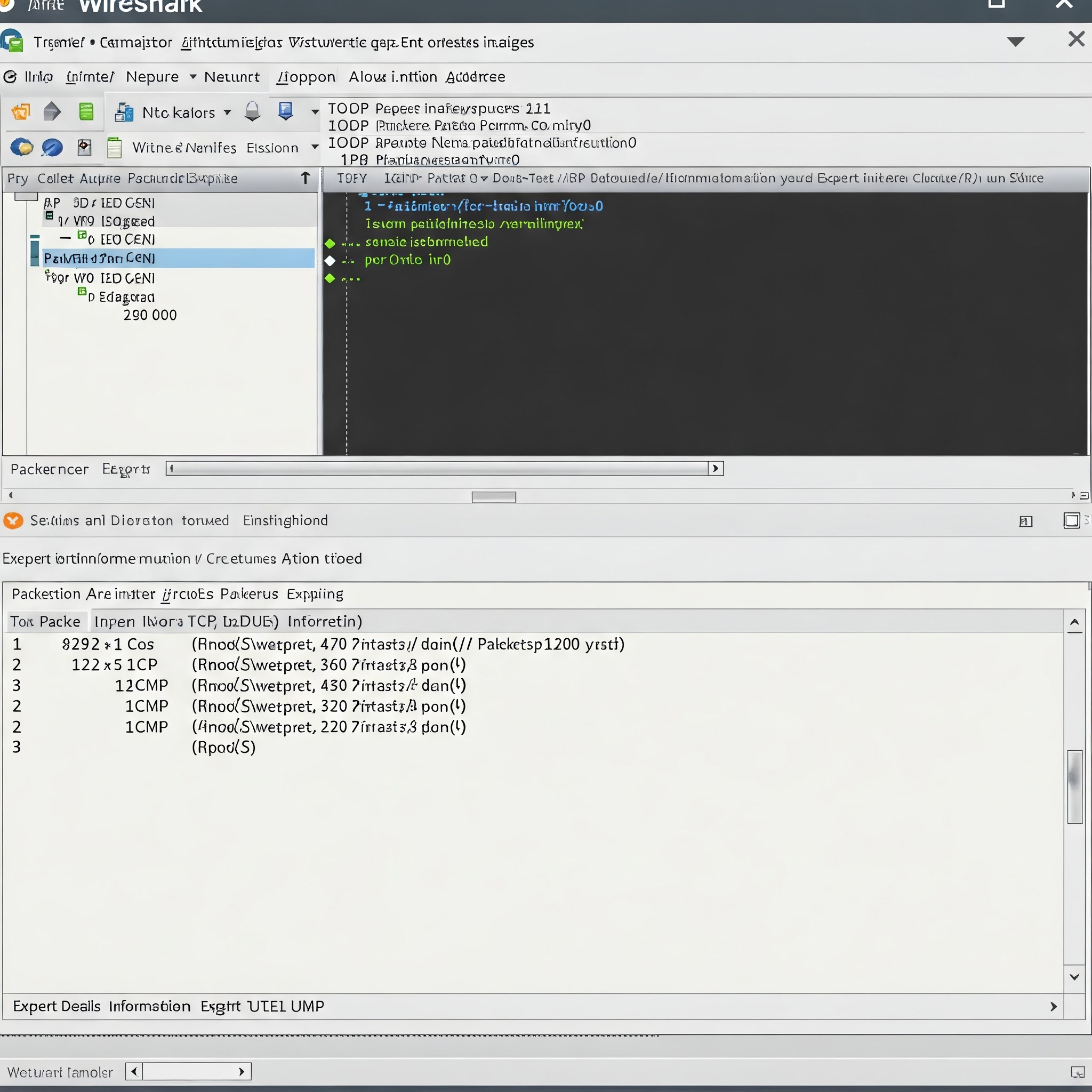The width and height of the screenshot is (1092, 1092).
Task: Collapse the 1/ VN9 ISO tree node box
Action: 49,215
